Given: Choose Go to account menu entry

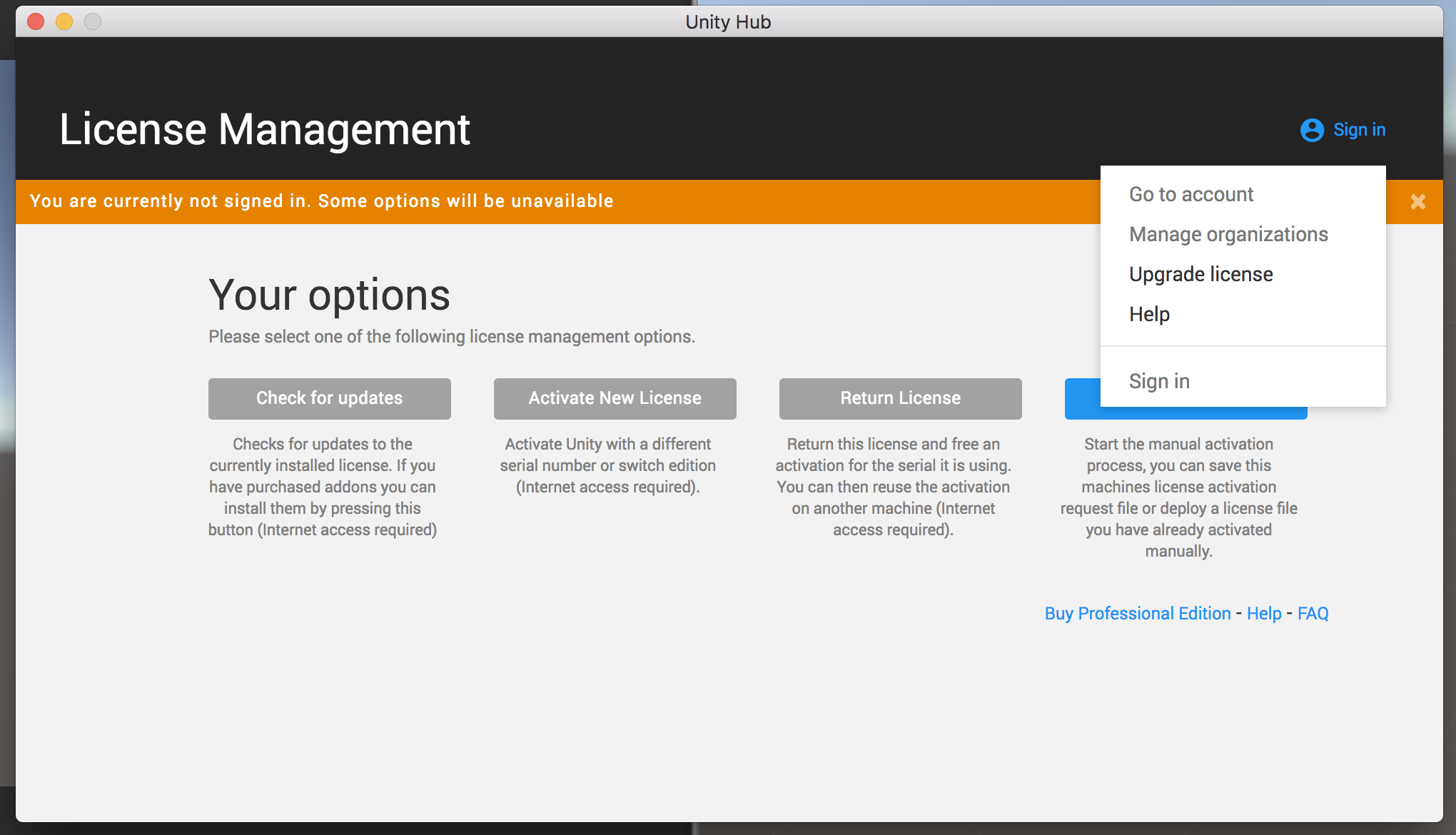Looking at the screenshot, I should [x=1190, y=194].
